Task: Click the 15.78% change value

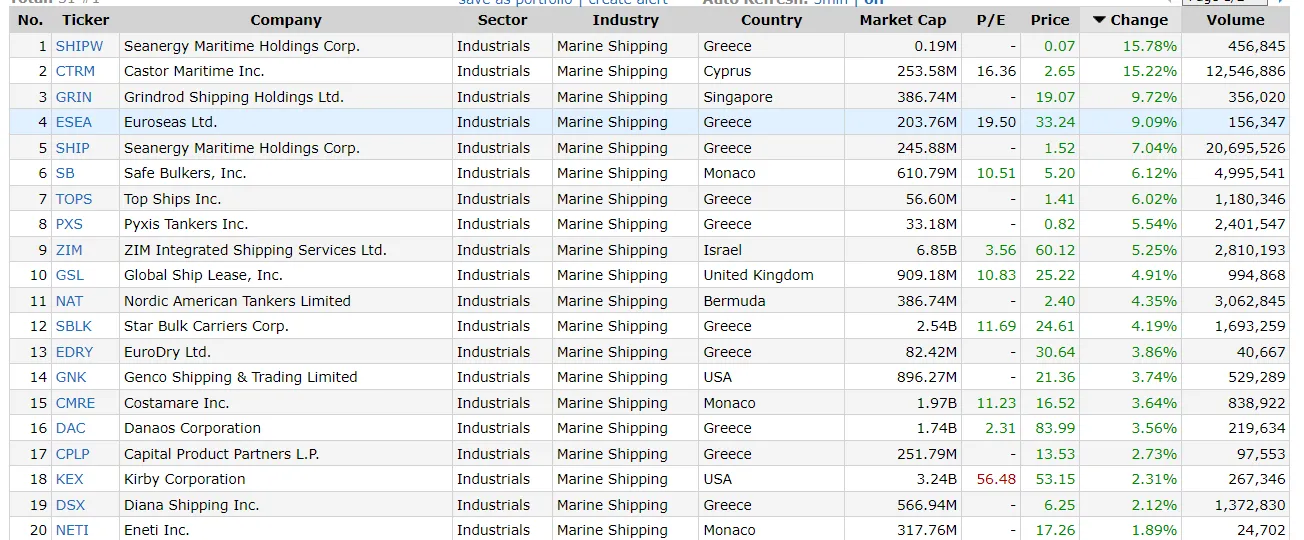Action: click(x=1150, y=46)
